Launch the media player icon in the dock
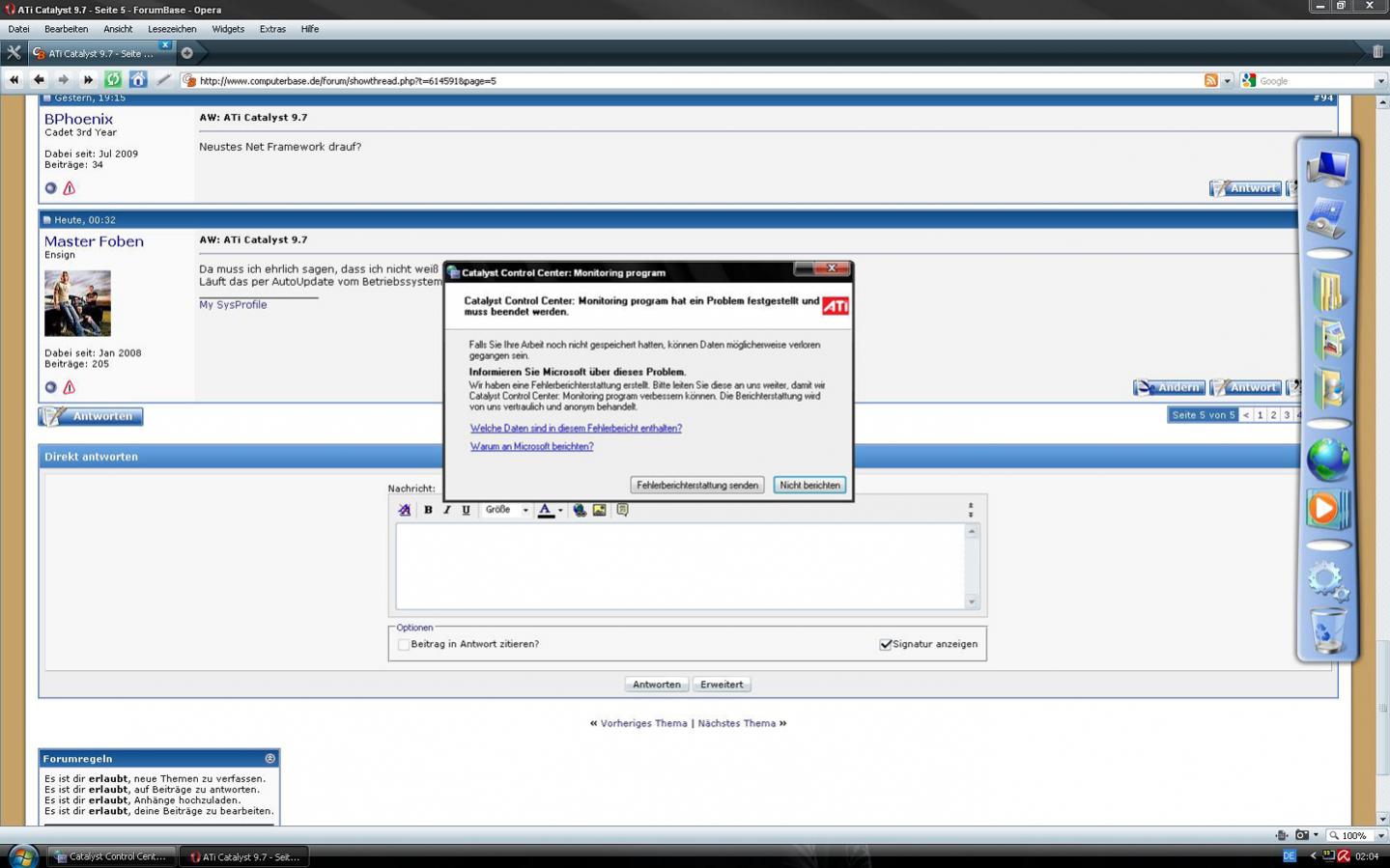 (x=1328, y=509)
